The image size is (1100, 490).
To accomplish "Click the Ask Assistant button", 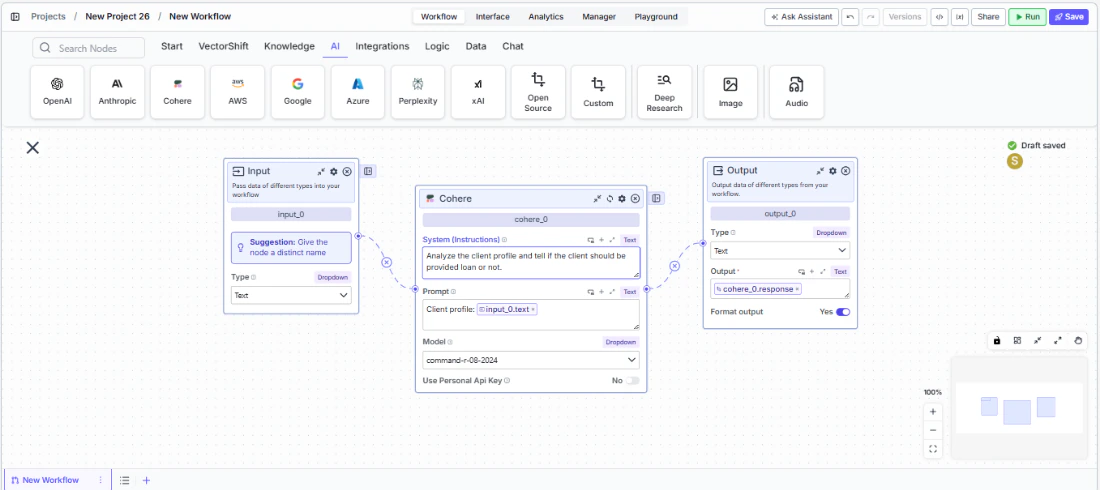I will coord(801,17).
